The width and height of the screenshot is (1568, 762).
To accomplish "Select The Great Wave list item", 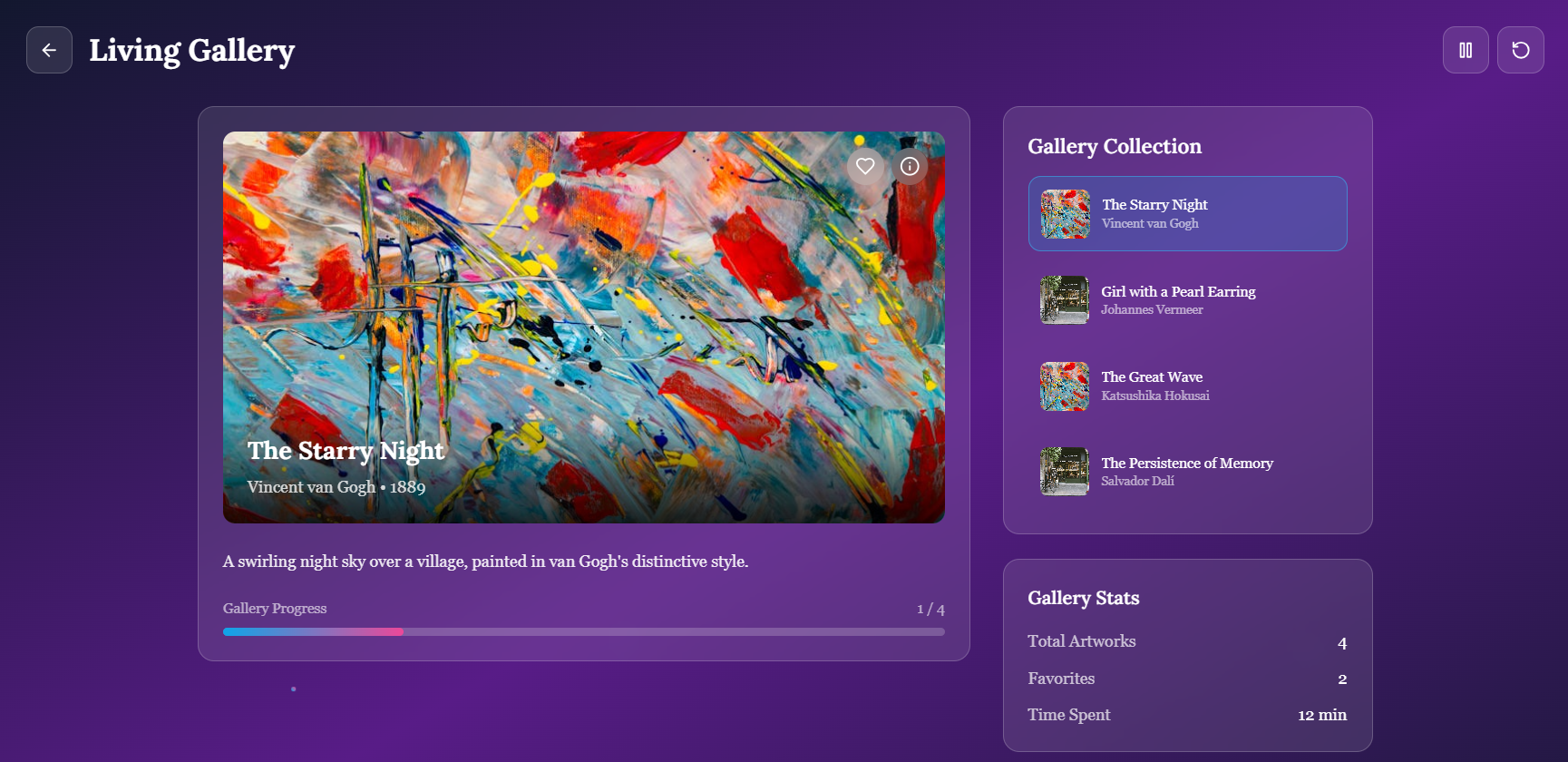I will click(x=1187, y=386).
